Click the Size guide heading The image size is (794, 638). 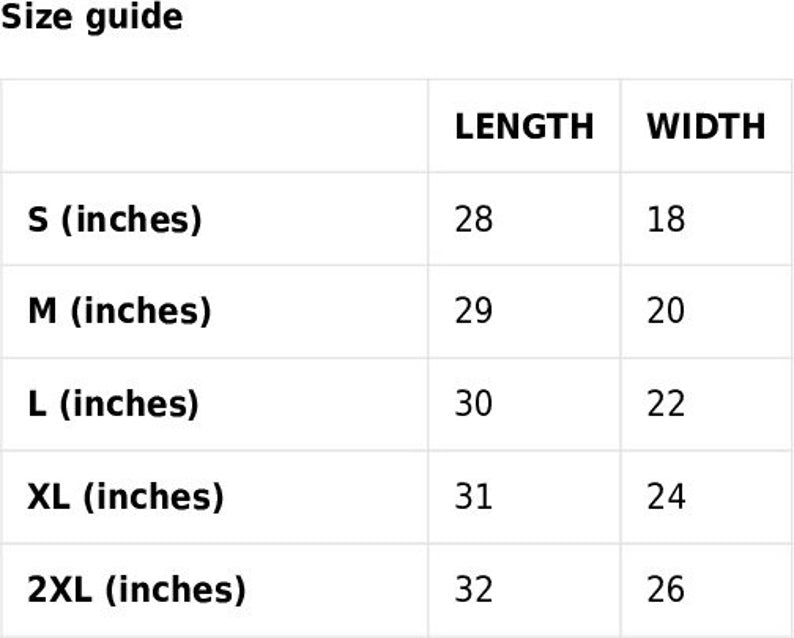92,18
